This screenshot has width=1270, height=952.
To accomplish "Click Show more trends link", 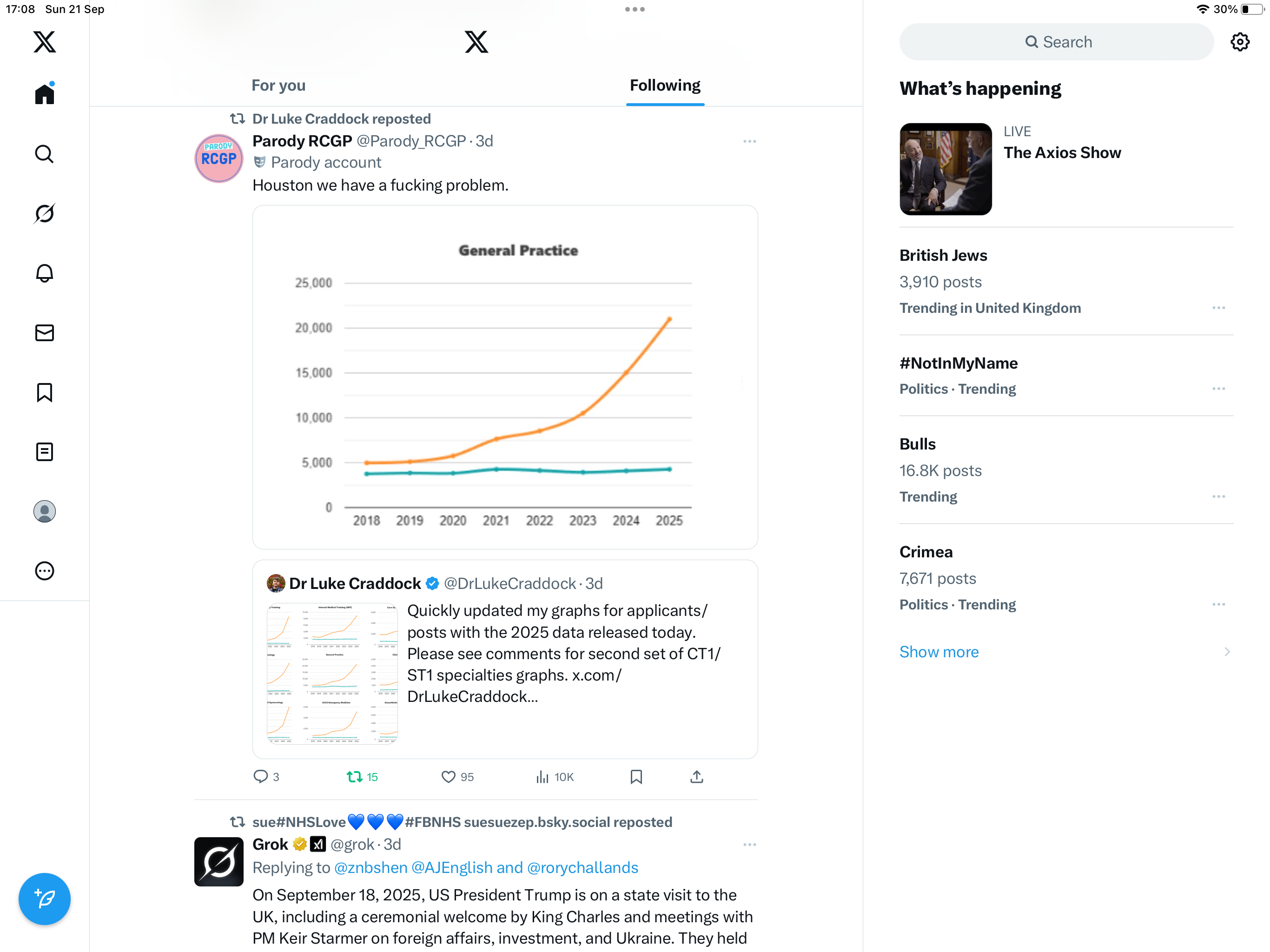I will [x=939, y=652].
